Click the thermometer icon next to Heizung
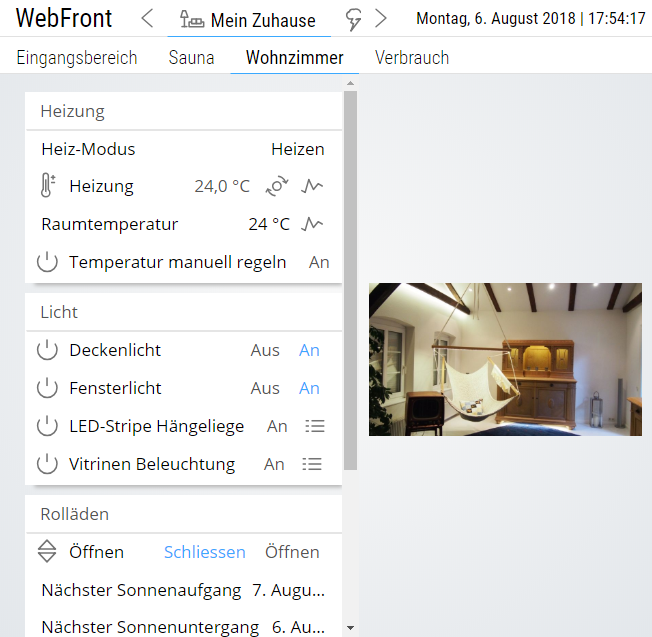The height and width of the screenshot is (637, 652). click(49, 186)
